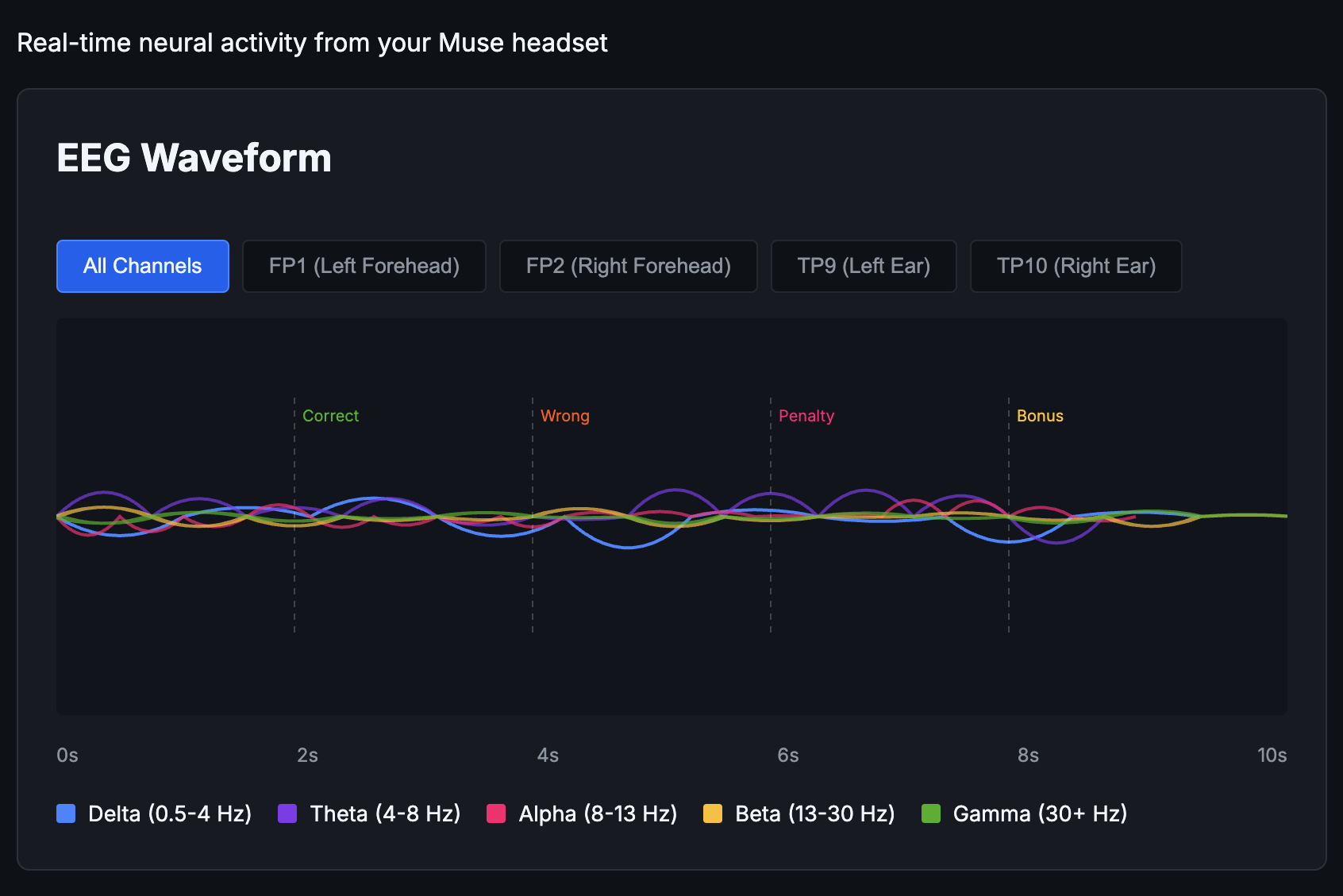Click the Delta (0.5-4 Hz) legend color swatch

pos(66,813)
